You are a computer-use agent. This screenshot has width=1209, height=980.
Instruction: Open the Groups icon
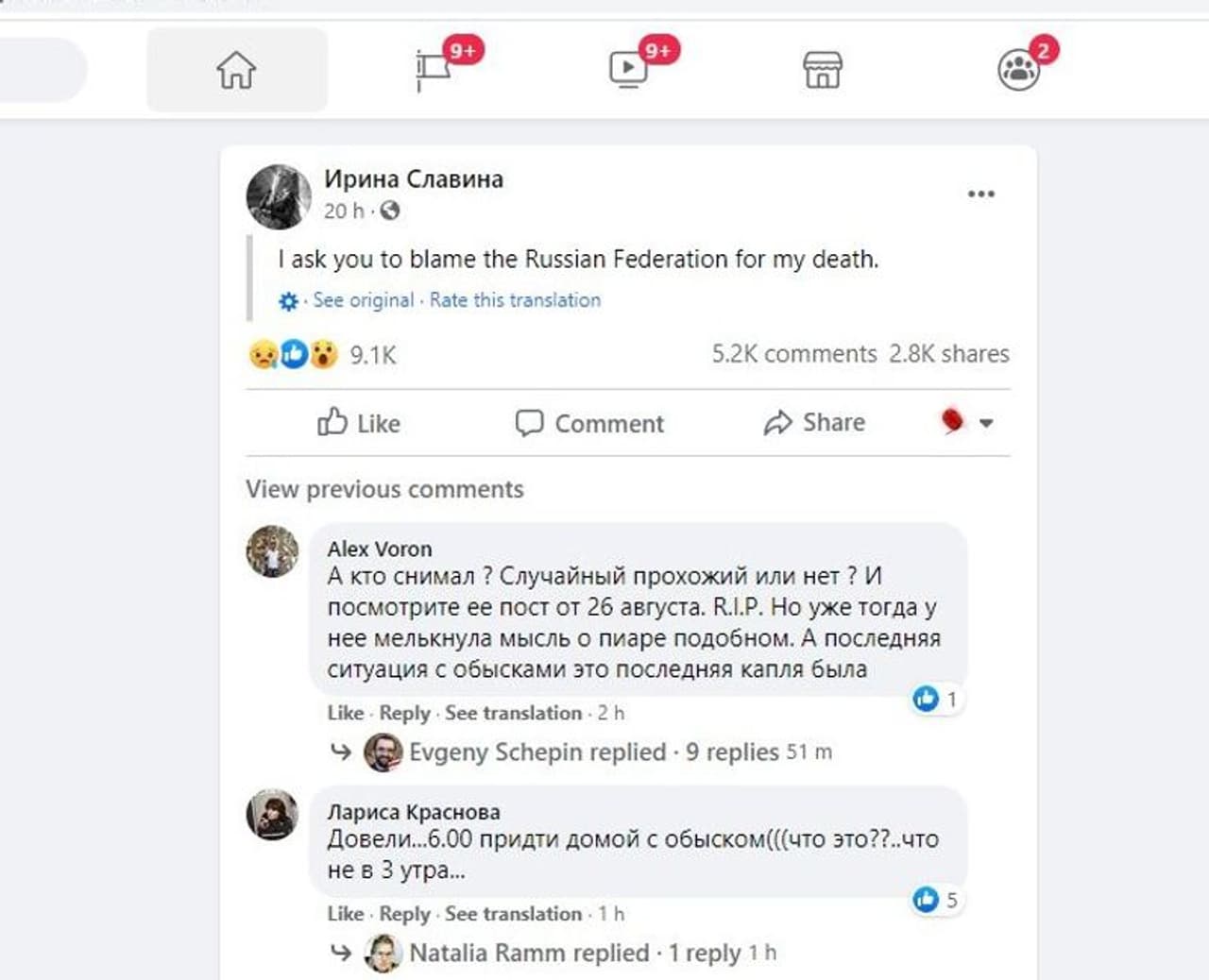point(1018,70)
